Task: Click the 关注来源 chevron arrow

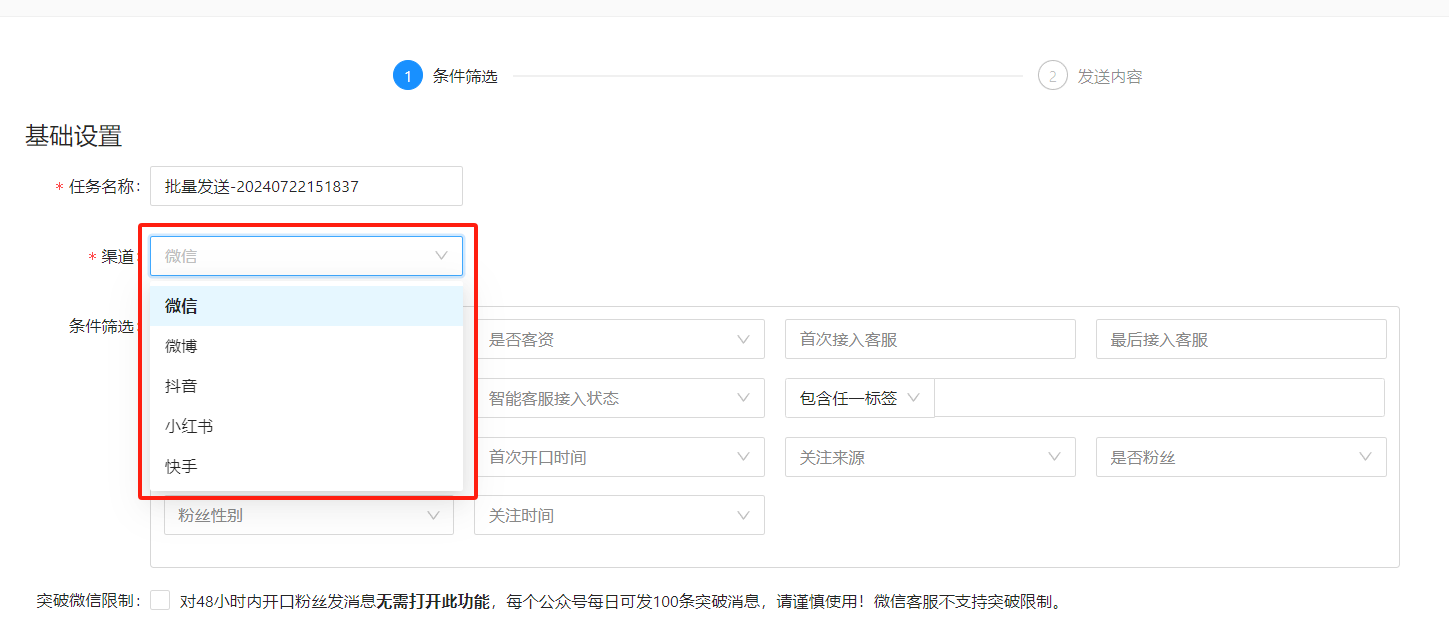Action: (1054, 457)
